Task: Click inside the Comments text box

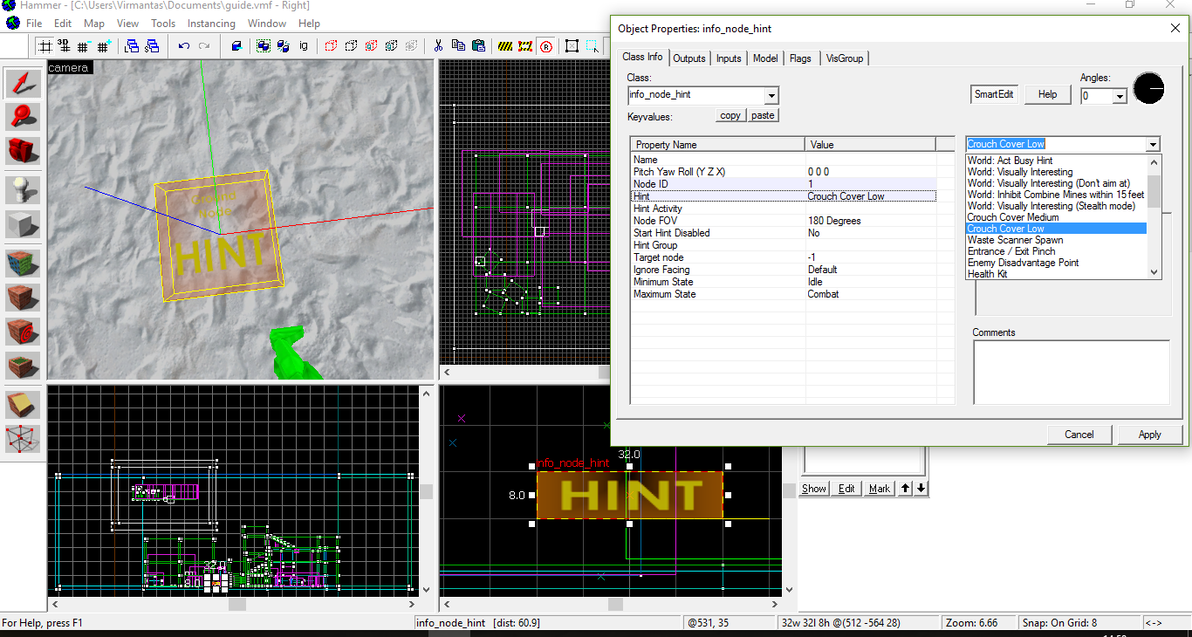Action: pyautogui.click(x=1070, y=372)
